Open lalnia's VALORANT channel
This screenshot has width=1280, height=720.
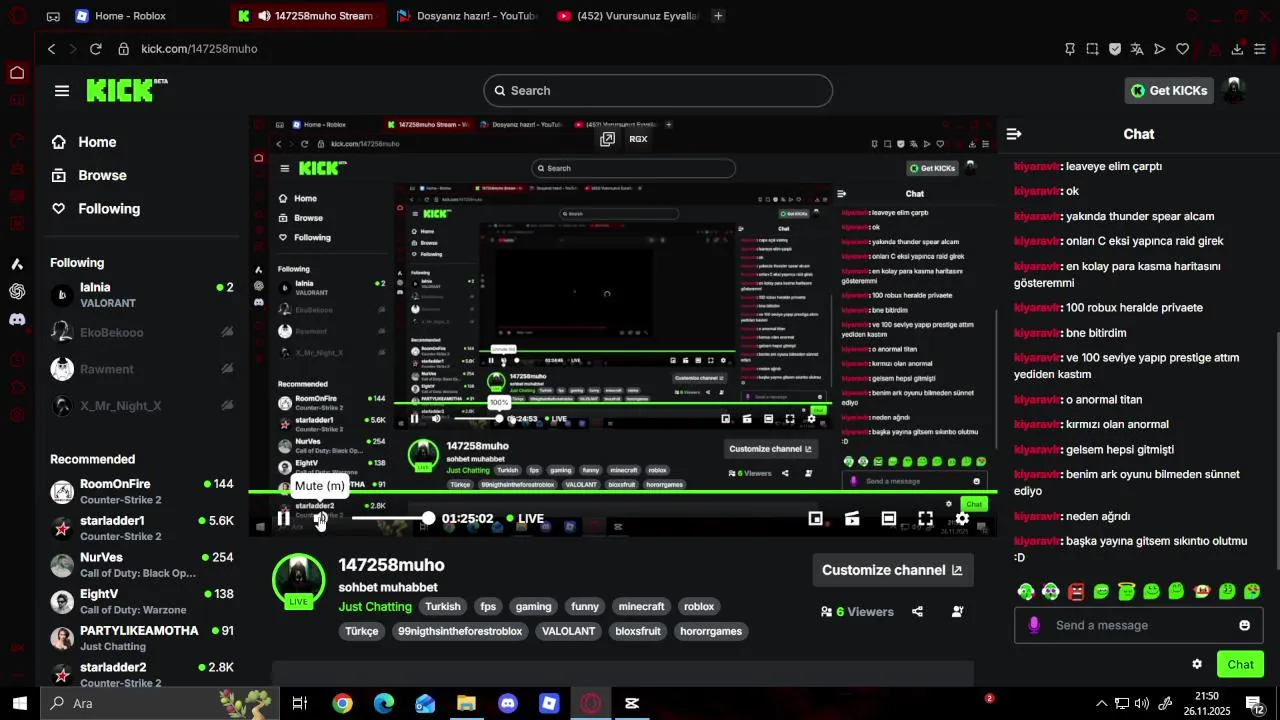point(141,295)
